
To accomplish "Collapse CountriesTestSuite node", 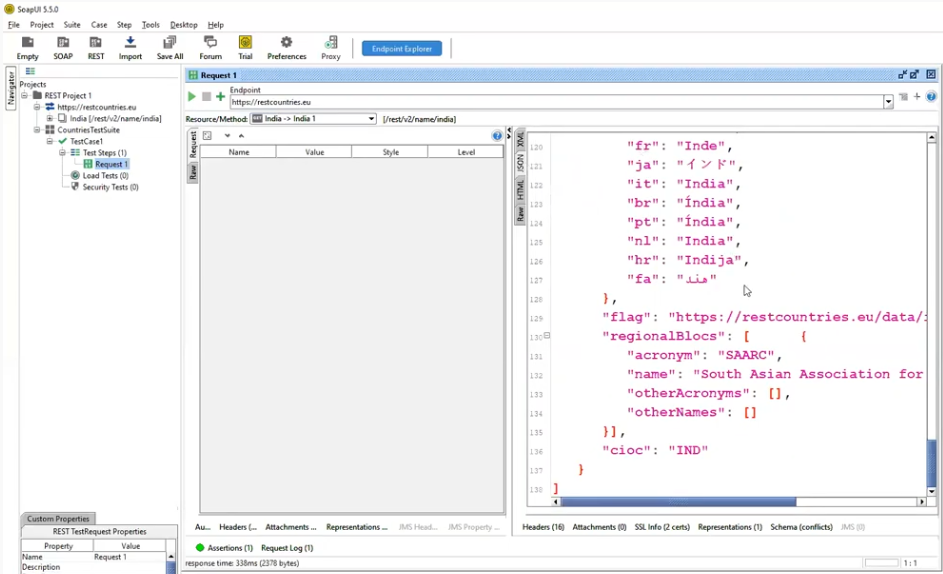I will [37, 130].
